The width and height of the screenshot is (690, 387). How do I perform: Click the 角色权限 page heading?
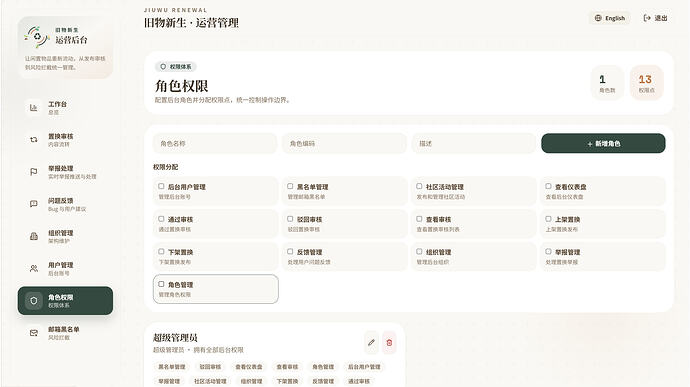(181, 86)
